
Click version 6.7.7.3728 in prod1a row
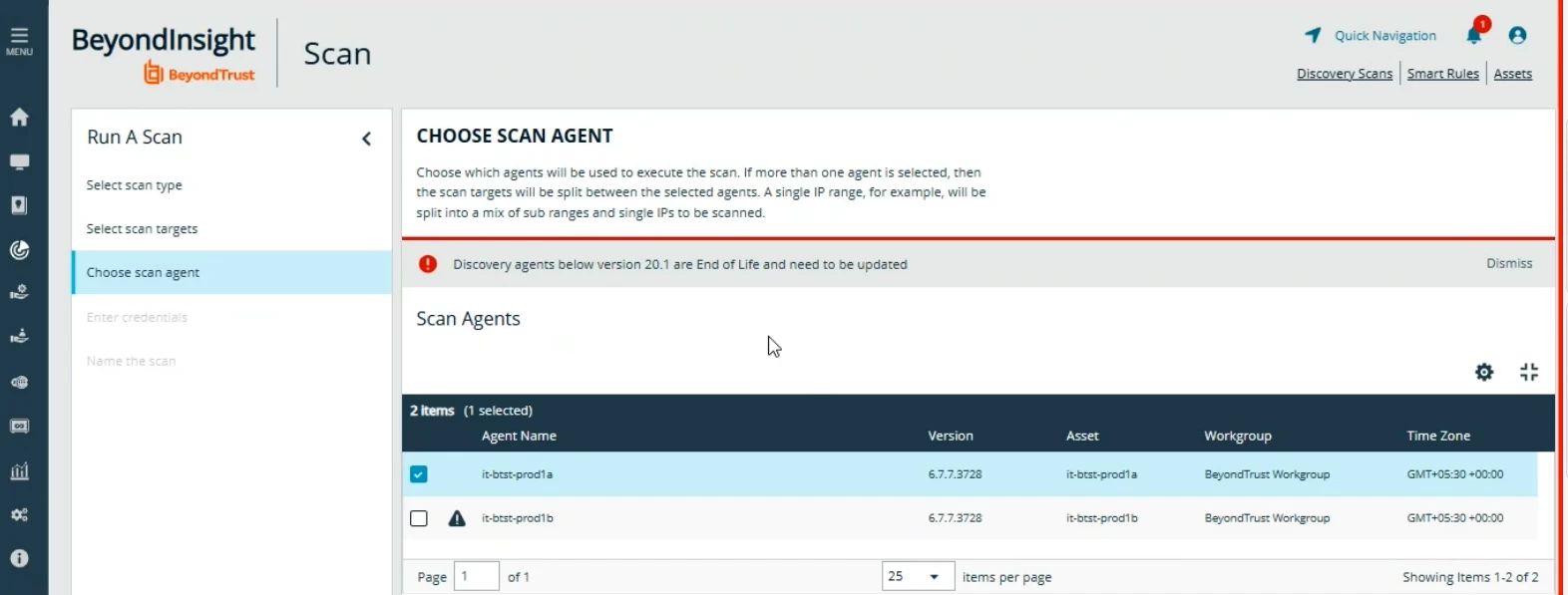[x=955, y=474]
